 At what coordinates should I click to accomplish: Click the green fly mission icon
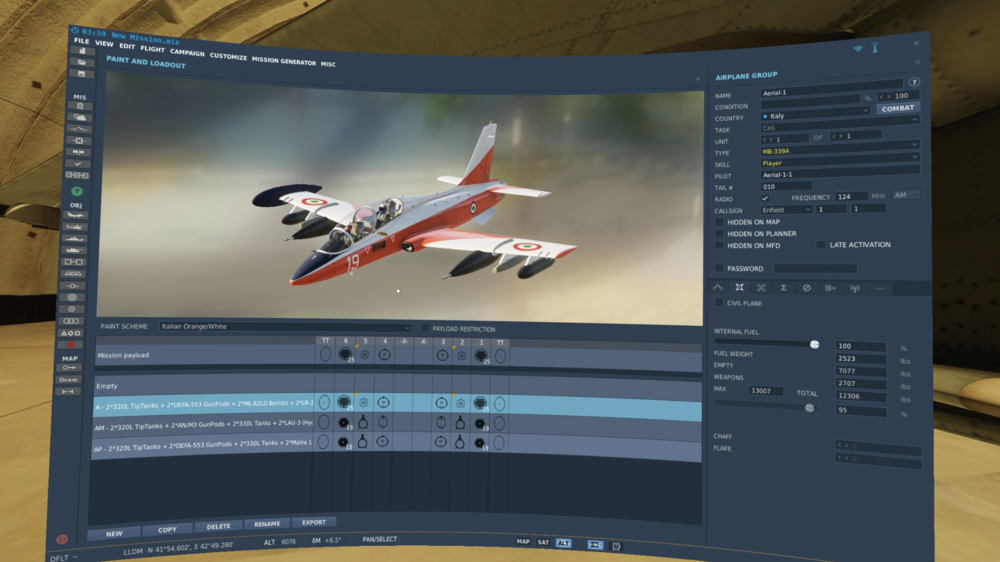[77, 191]
